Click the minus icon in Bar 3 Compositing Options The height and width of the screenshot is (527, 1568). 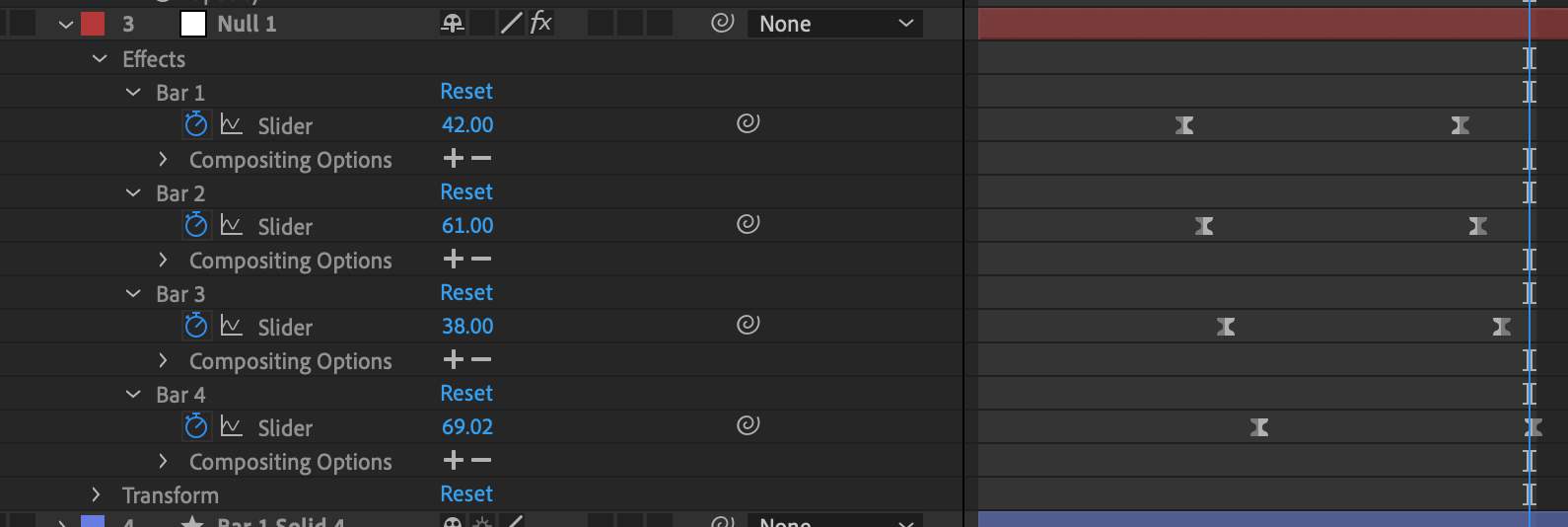(x=481, y=359)
